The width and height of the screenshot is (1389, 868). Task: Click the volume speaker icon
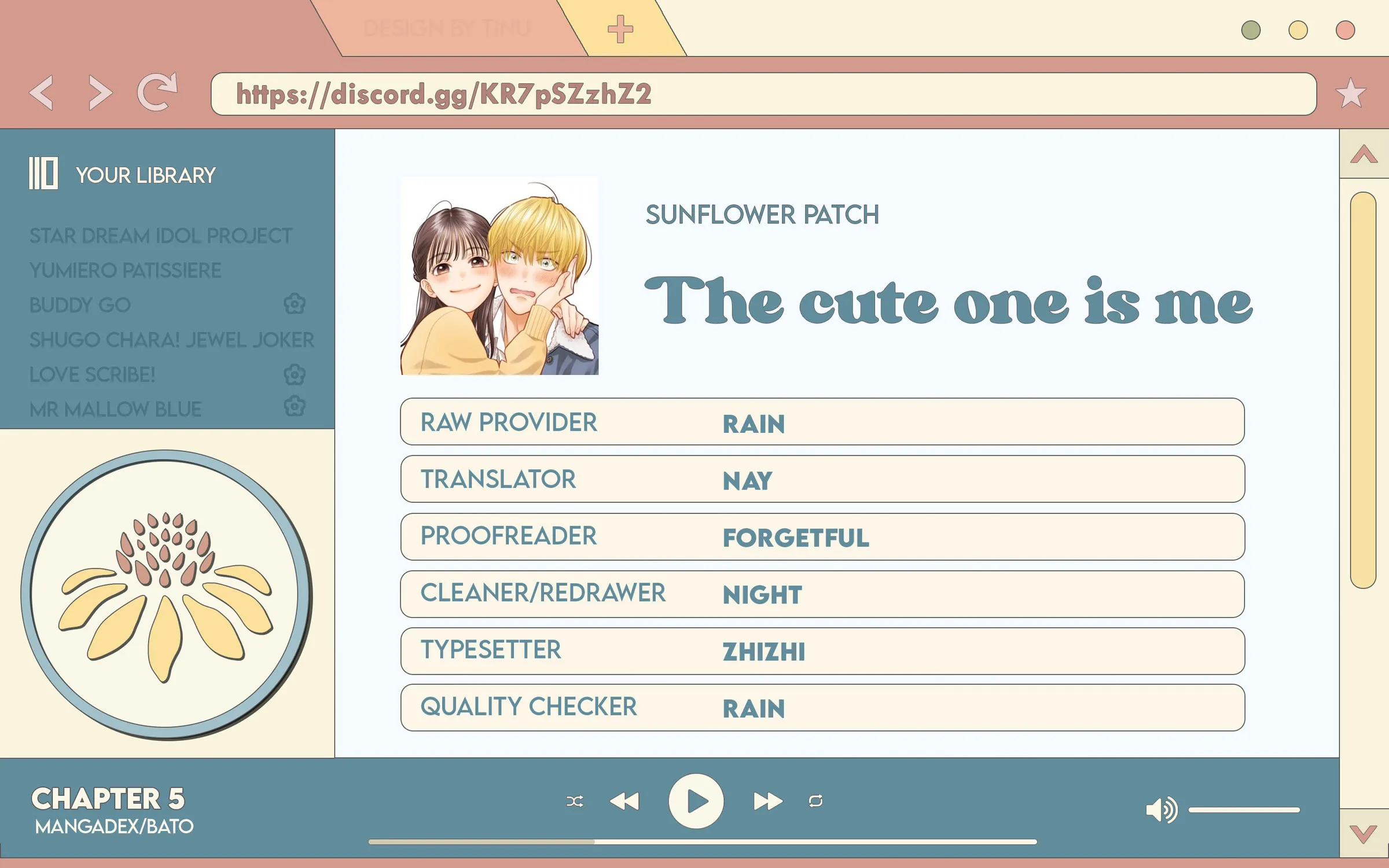coord(1160,810)
